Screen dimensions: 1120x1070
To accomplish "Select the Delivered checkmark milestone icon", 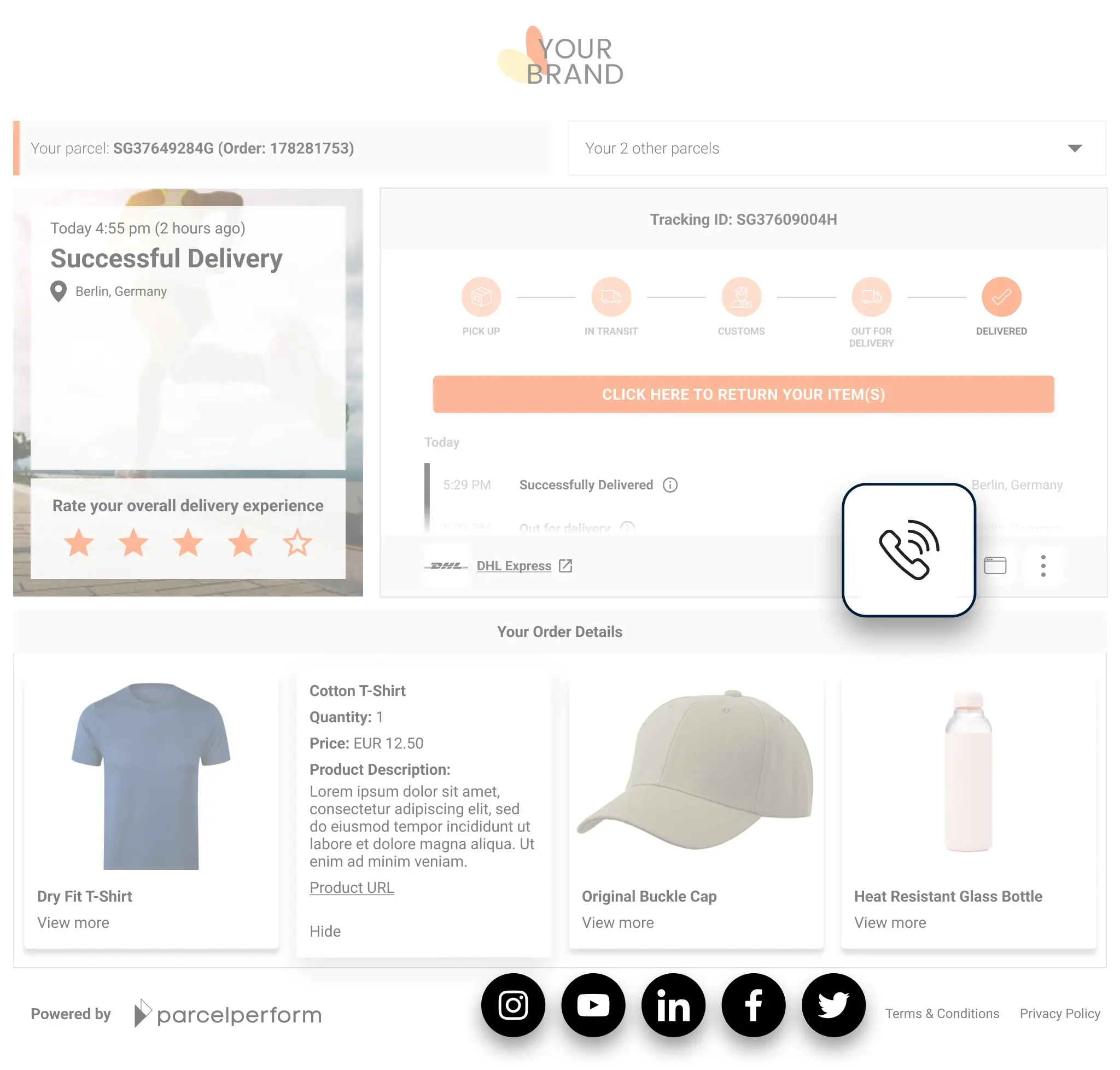I will point(1001,296).
